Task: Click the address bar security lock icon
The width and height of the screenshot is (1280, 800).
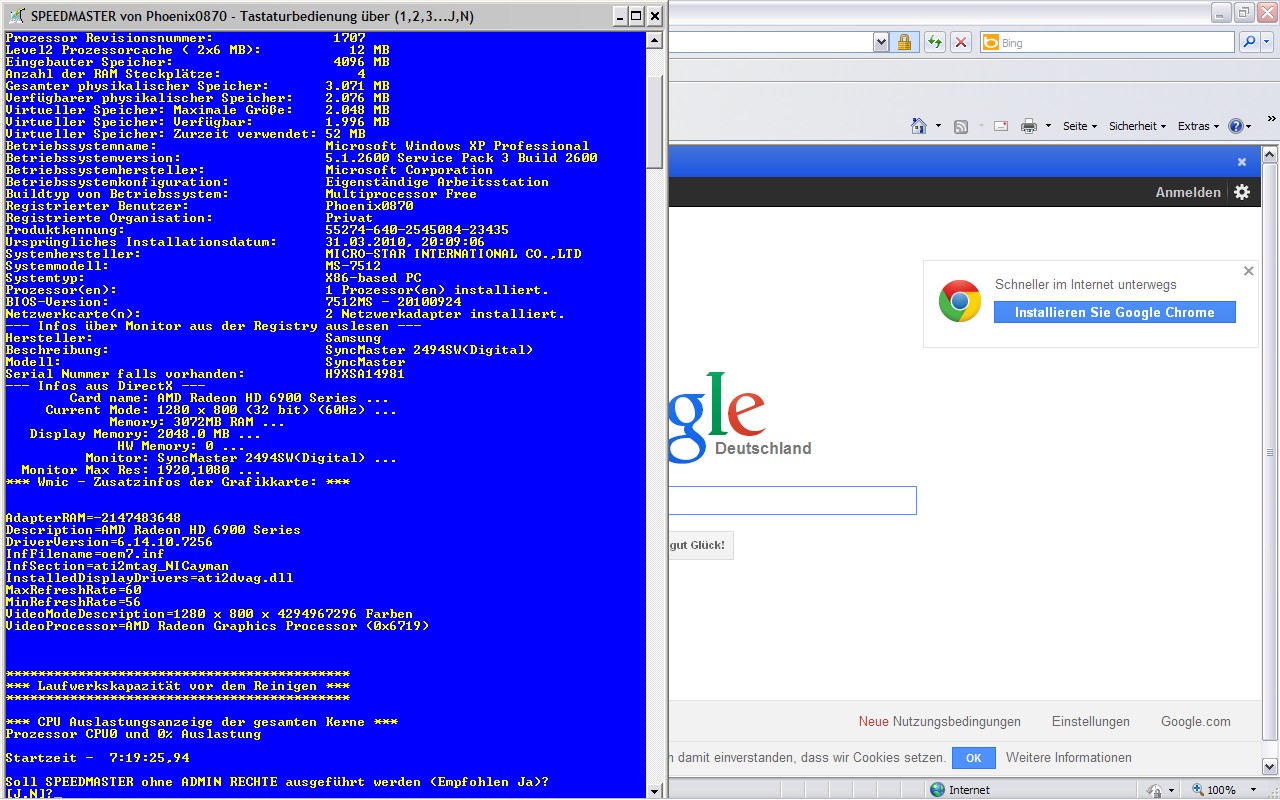Action: click(x=904, y=42)
